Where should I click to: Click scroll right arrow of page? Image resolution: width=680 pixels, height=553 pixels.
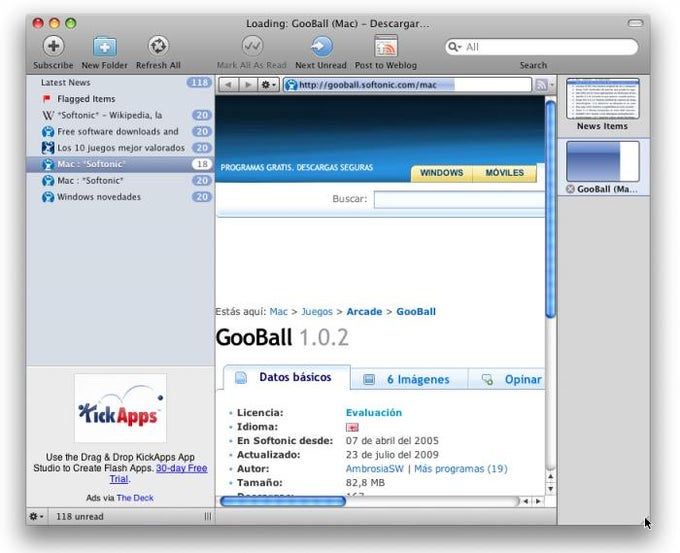coord(538,501)
